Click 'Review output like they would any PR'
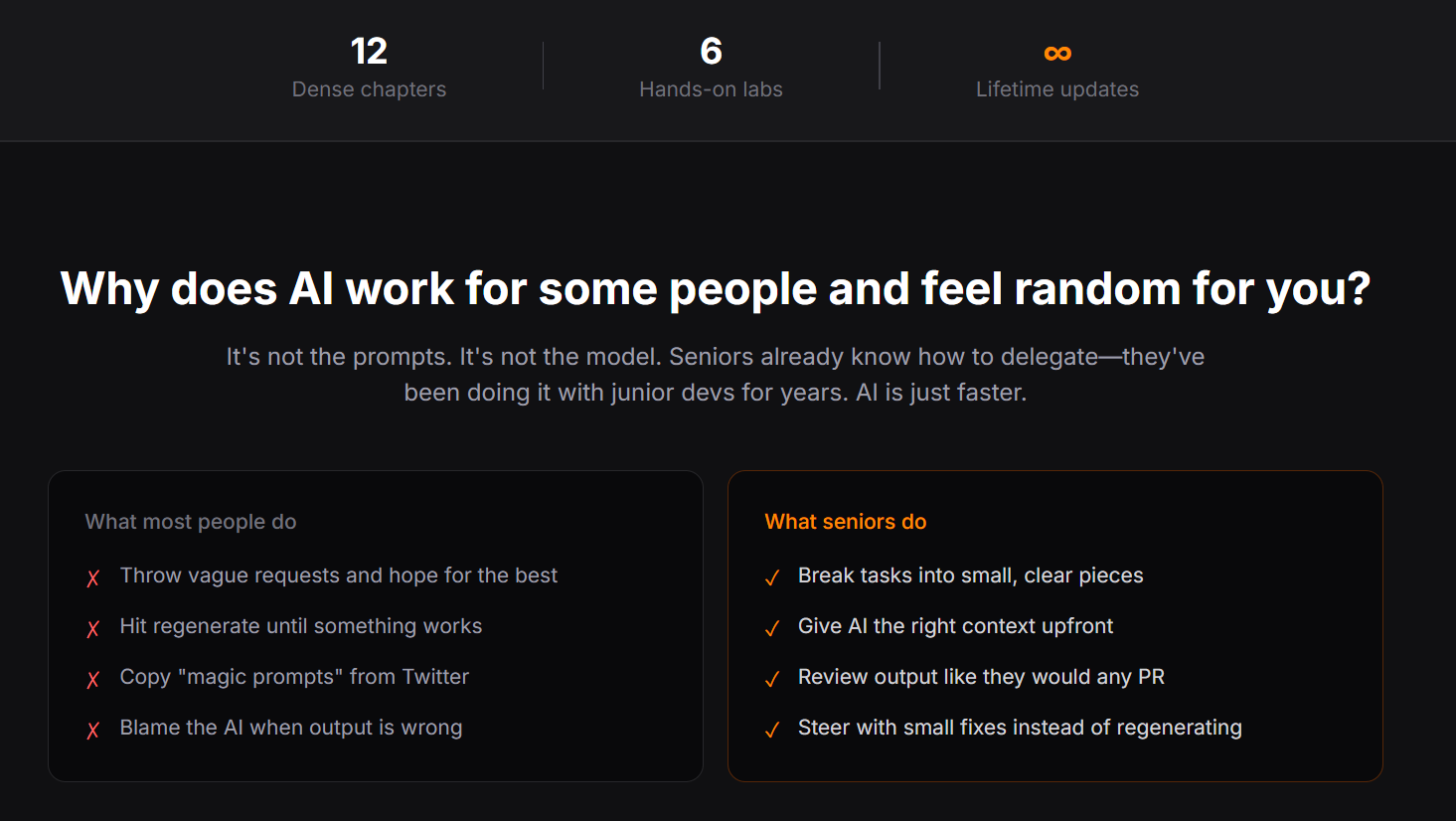Viewport: 1456px width, 821px height. pos(981,677)
